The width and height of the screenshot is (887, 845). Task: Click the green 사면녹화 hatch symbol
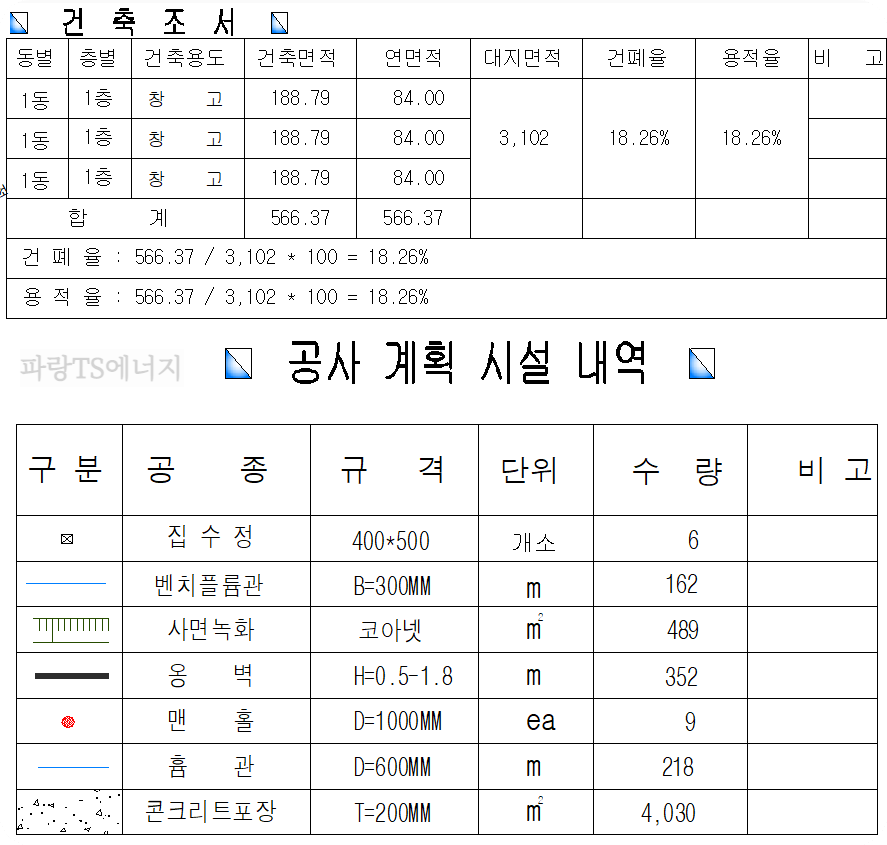[71, 630]
